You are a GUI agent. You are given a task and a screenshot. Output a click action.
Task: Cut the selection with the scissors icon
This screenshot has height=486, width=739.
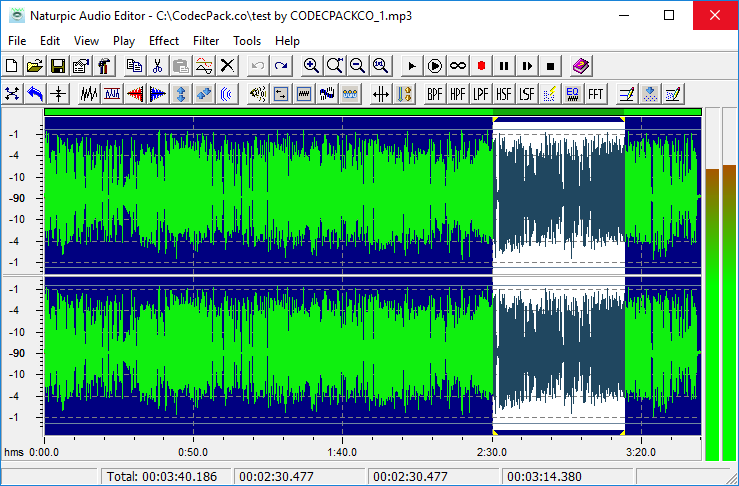click(157, 66)
